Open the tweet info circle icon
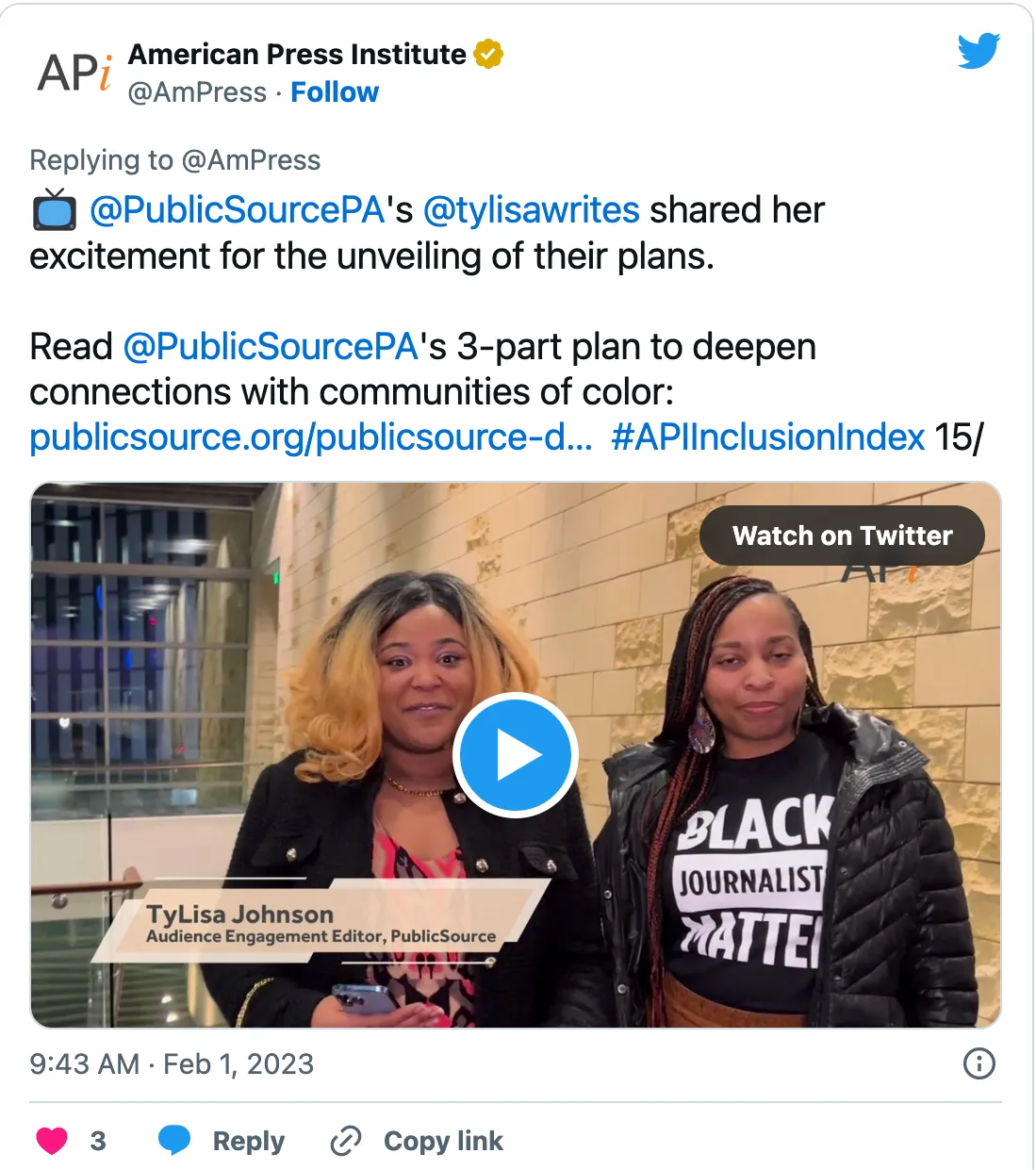The image size is (1036, 1170). coord(979,1063)
